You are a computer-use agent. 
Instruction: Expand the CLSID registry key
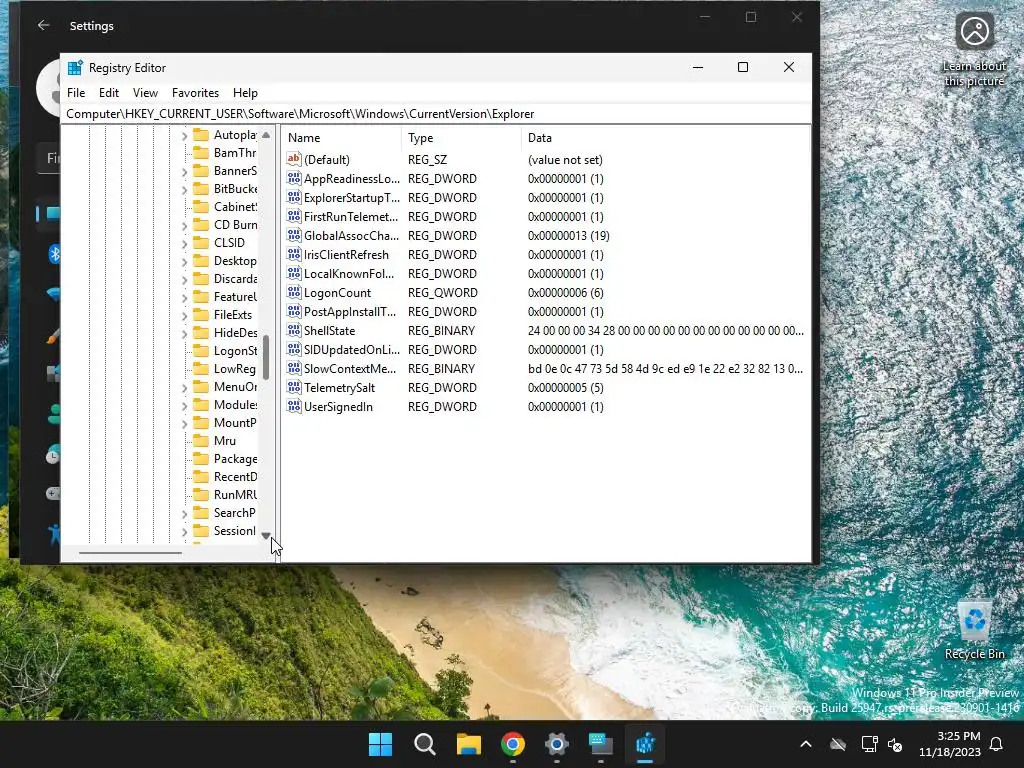pyautogui.click(x=184, y=244)
